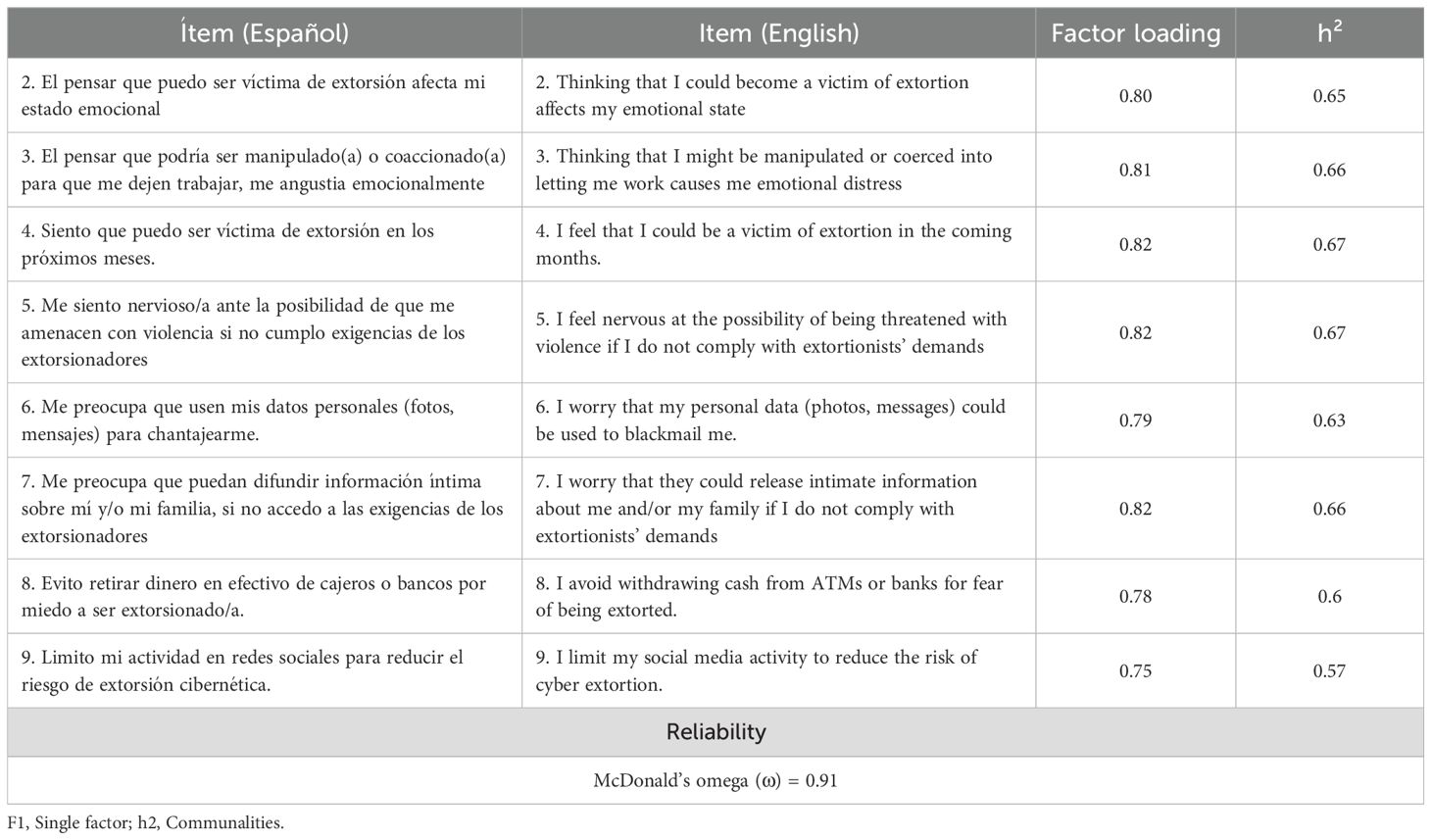Click factor loading value 0.80
The width and height of the screenshot is (1431, 840).
tap(1135, 96)
